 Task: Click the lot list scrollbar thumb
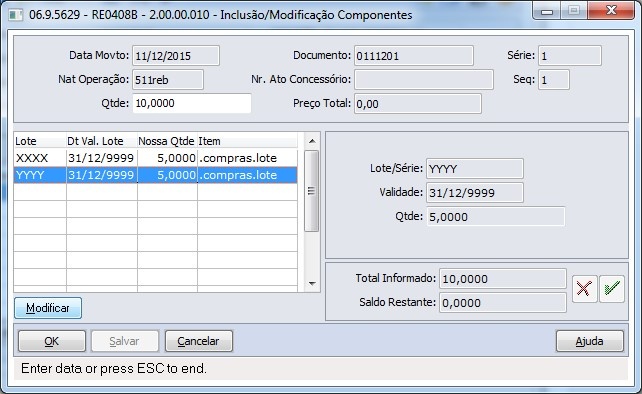[312, 191]
